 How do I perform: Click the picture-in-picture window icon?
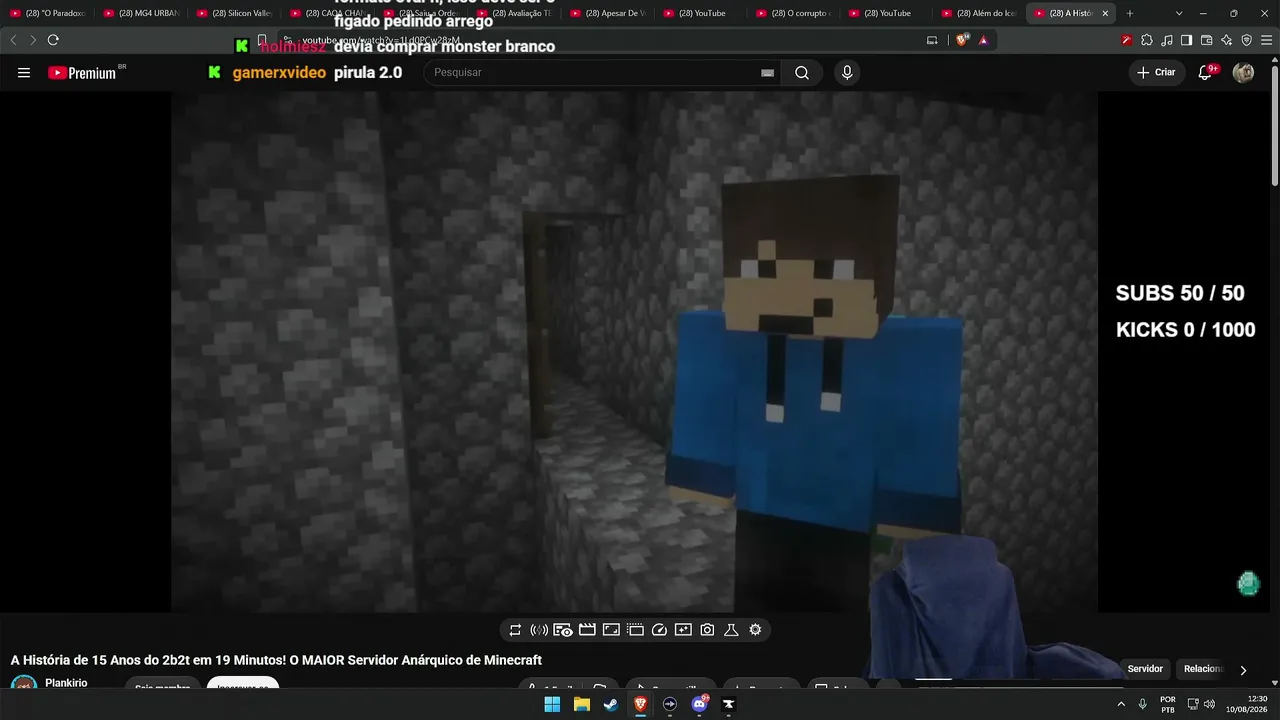[x=611, y=630]
